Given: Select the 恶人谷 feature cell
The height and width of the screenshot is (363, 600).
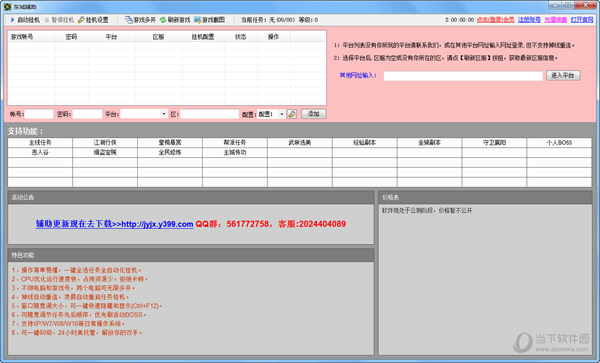Looking at the screenshot, I should (40, 152).
